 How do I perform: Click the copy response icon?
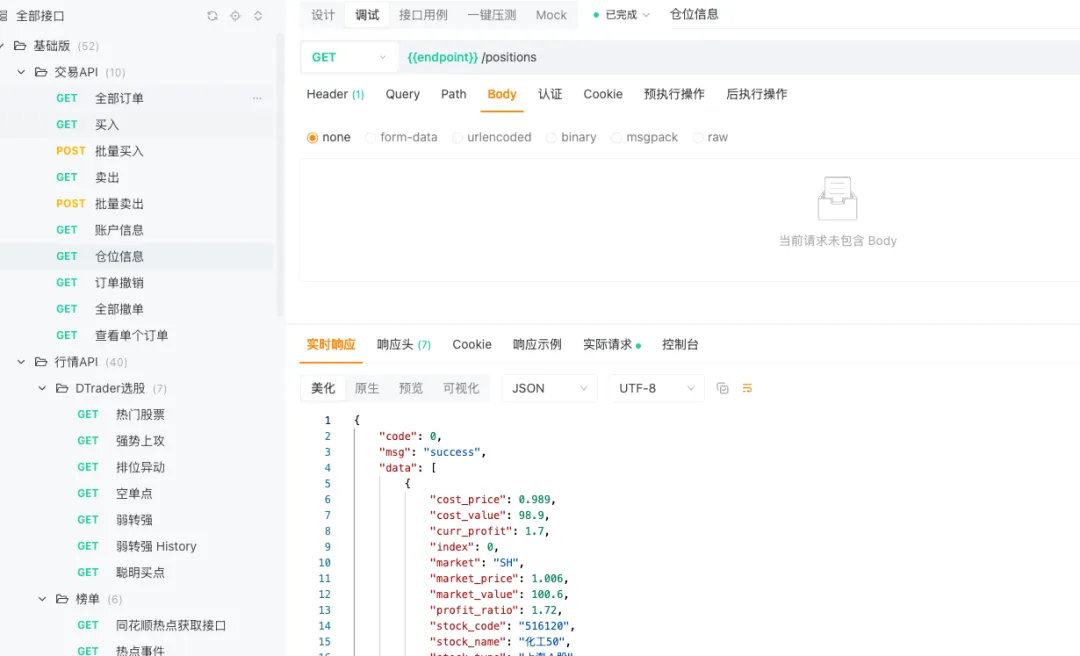(723, 389)
